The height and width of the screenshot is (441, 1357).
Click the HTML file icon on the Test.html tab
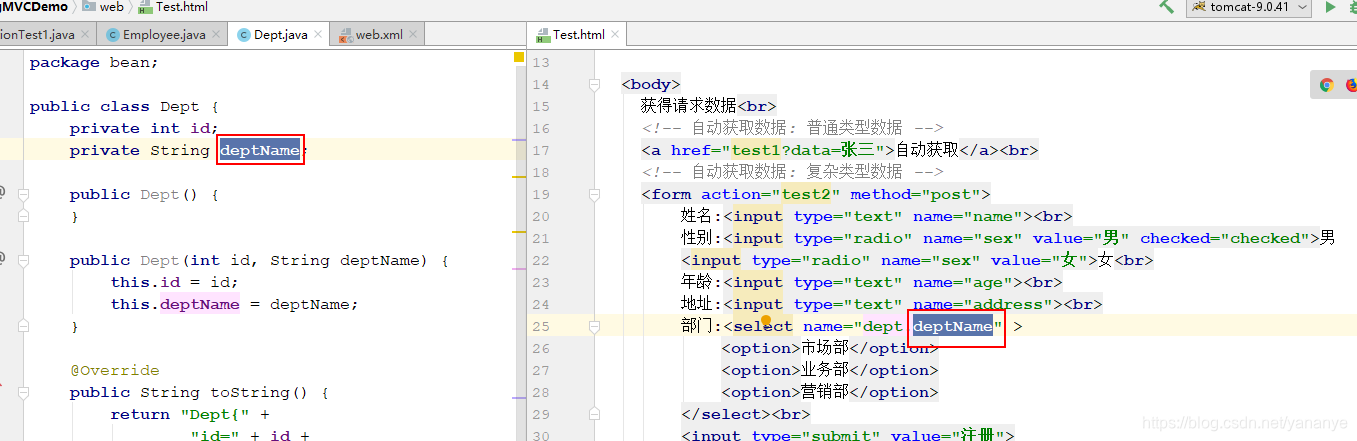click(x=543, y=35)
